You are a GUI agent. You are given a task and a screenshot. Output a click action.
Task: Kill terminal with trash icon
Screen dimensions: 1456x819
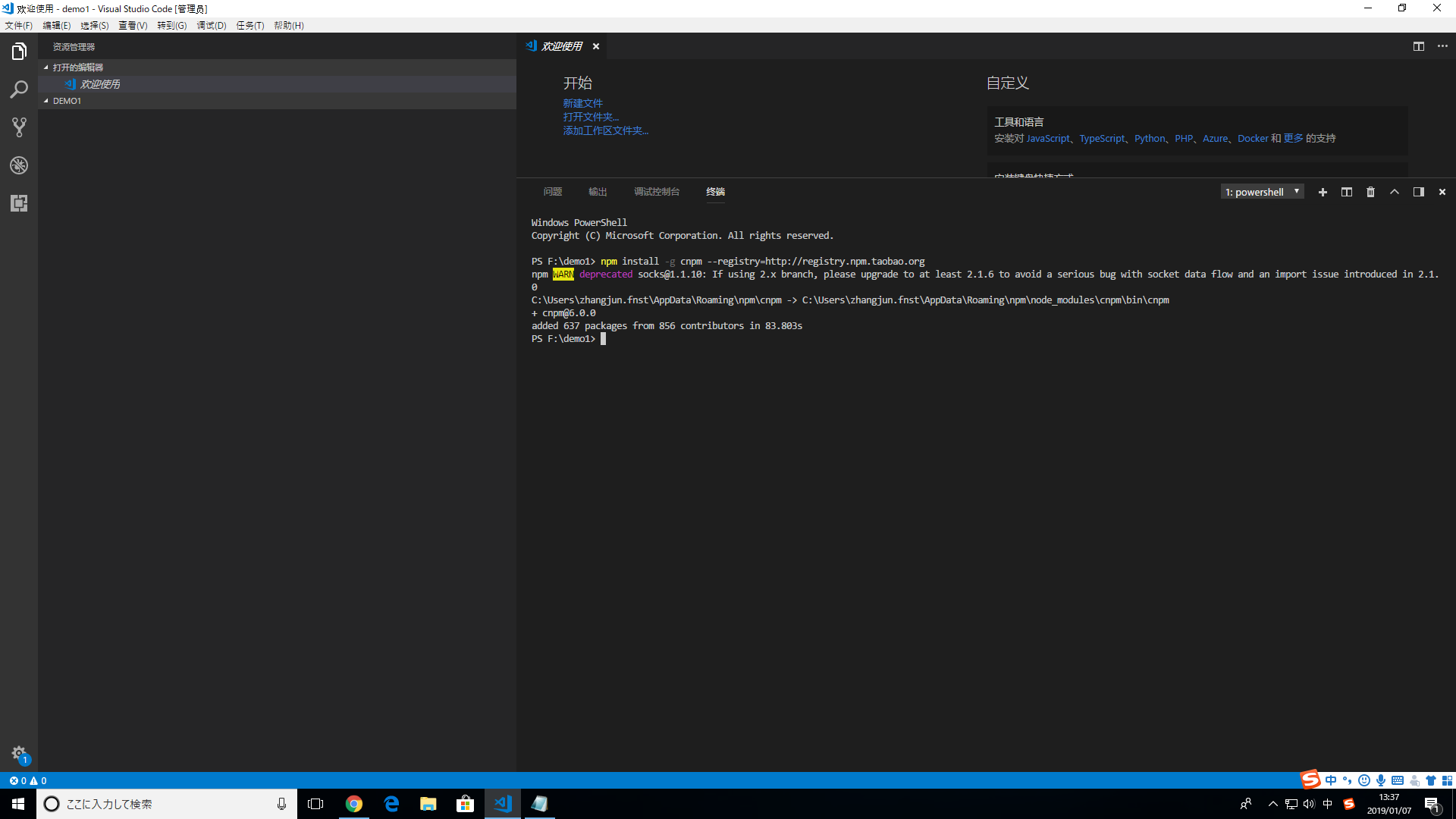[x=1370, y=192]
